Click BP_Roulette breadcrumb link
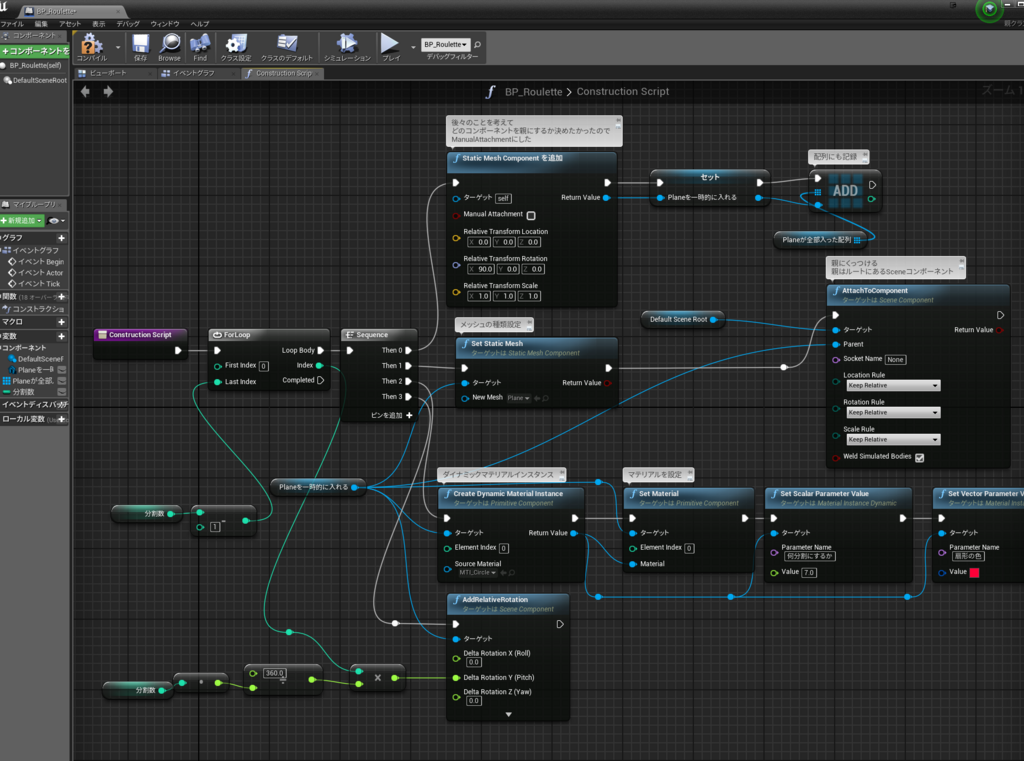 (x=533, y=92)
